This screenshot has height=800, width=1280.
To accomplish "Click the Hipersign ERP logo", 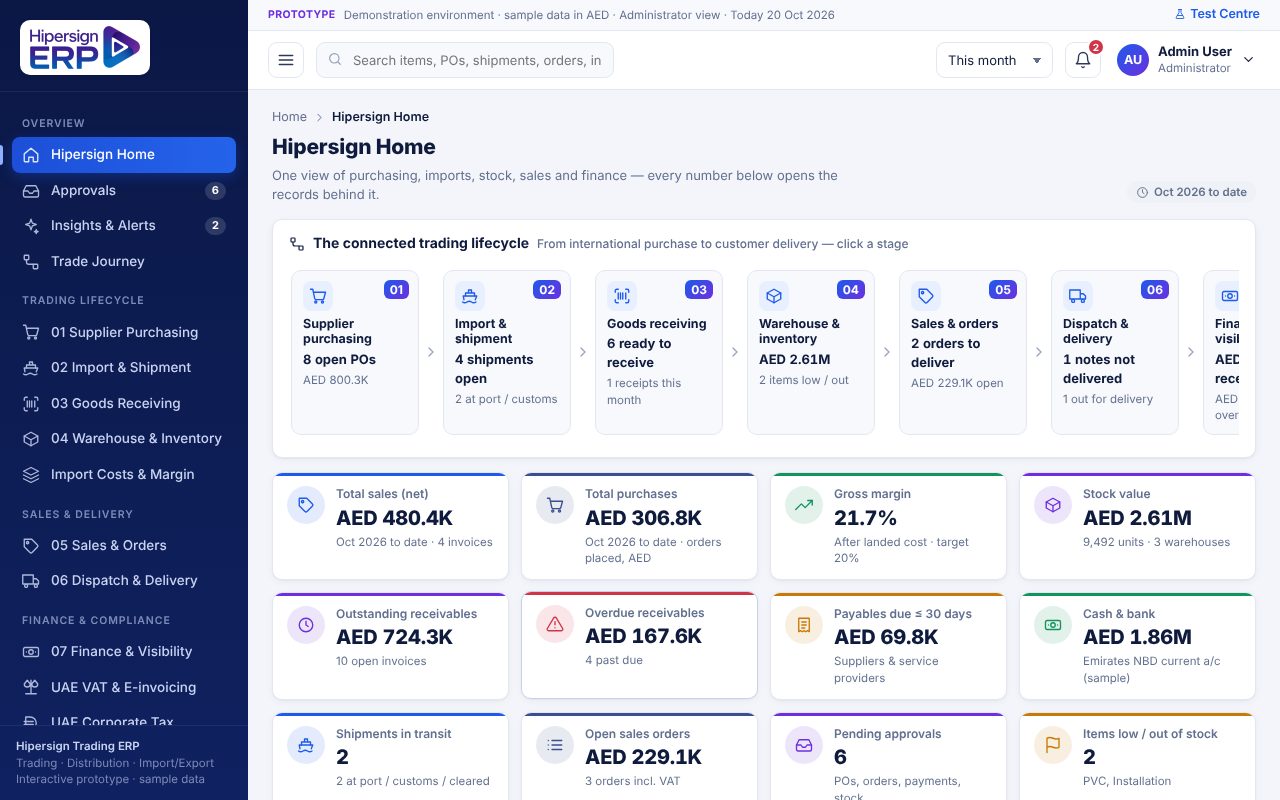I will (x=85, y=47).
